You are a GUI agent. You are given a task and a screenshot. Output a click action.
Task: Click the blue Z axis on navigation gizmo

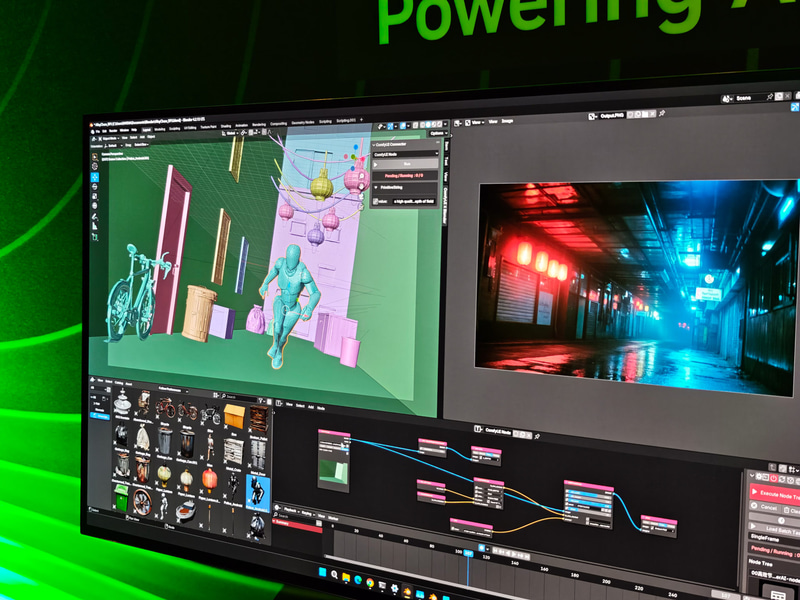coord(356,147)
